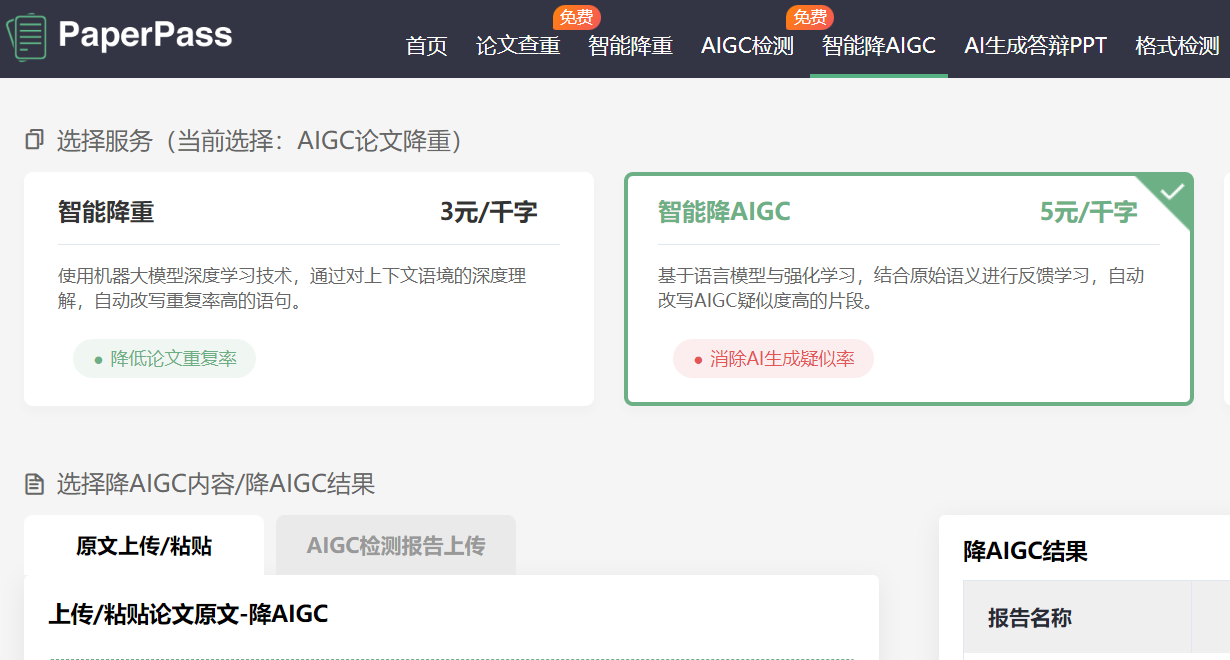Screen dimensions: 1230x660
Task: Click the 上传/粘贴论文原文-降AIGC heading
Action: [188, 614]
